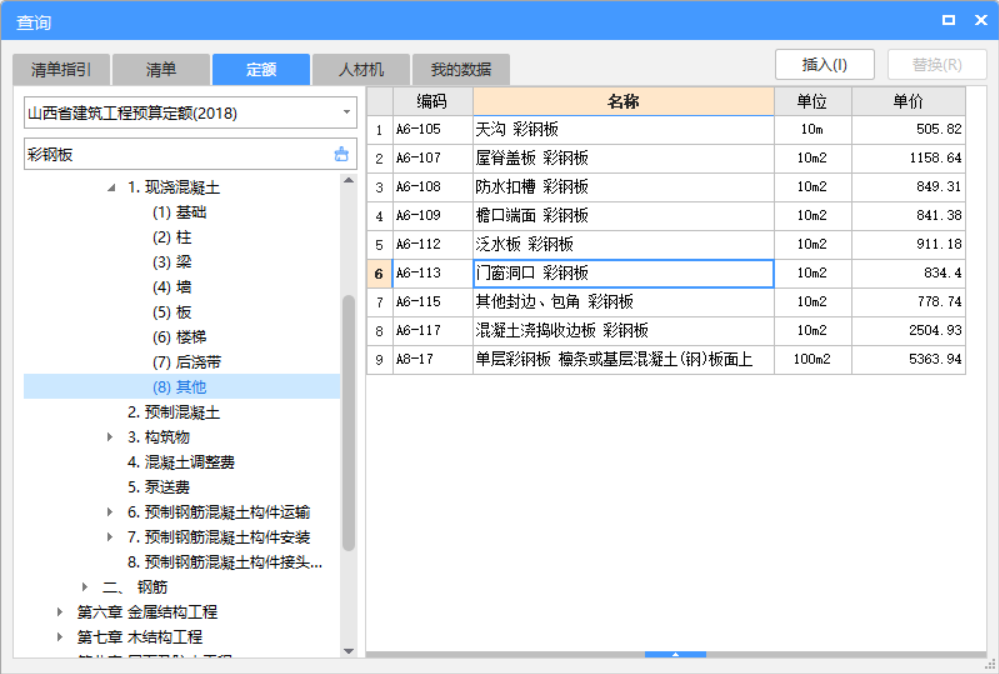
Task: Click row number 6 header
Action: tap(380, 273)
